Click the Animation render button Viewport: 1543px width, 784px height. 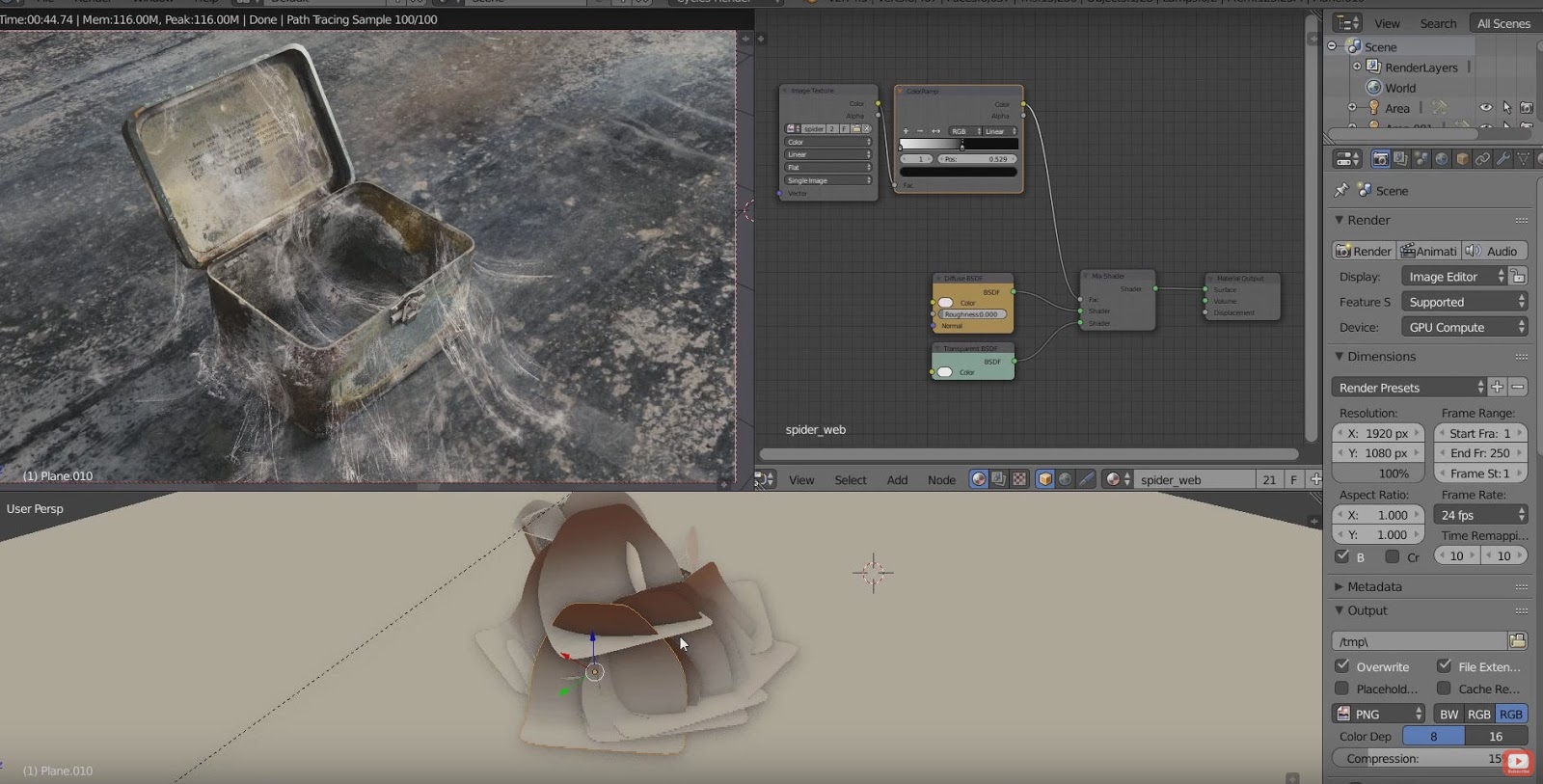1428,251
